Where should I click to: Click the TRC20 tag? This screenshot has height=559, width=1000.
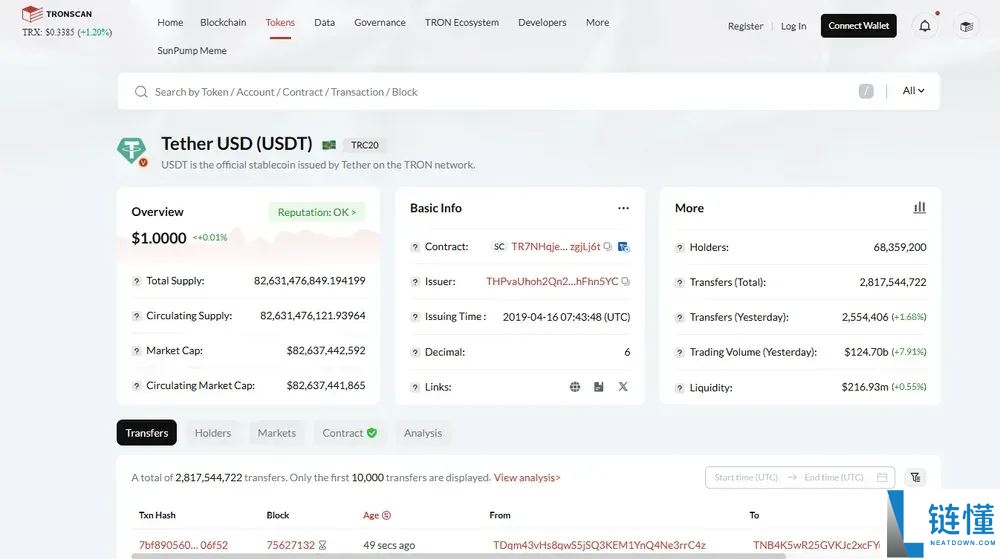pyautogui.click(x=365, y=145)
